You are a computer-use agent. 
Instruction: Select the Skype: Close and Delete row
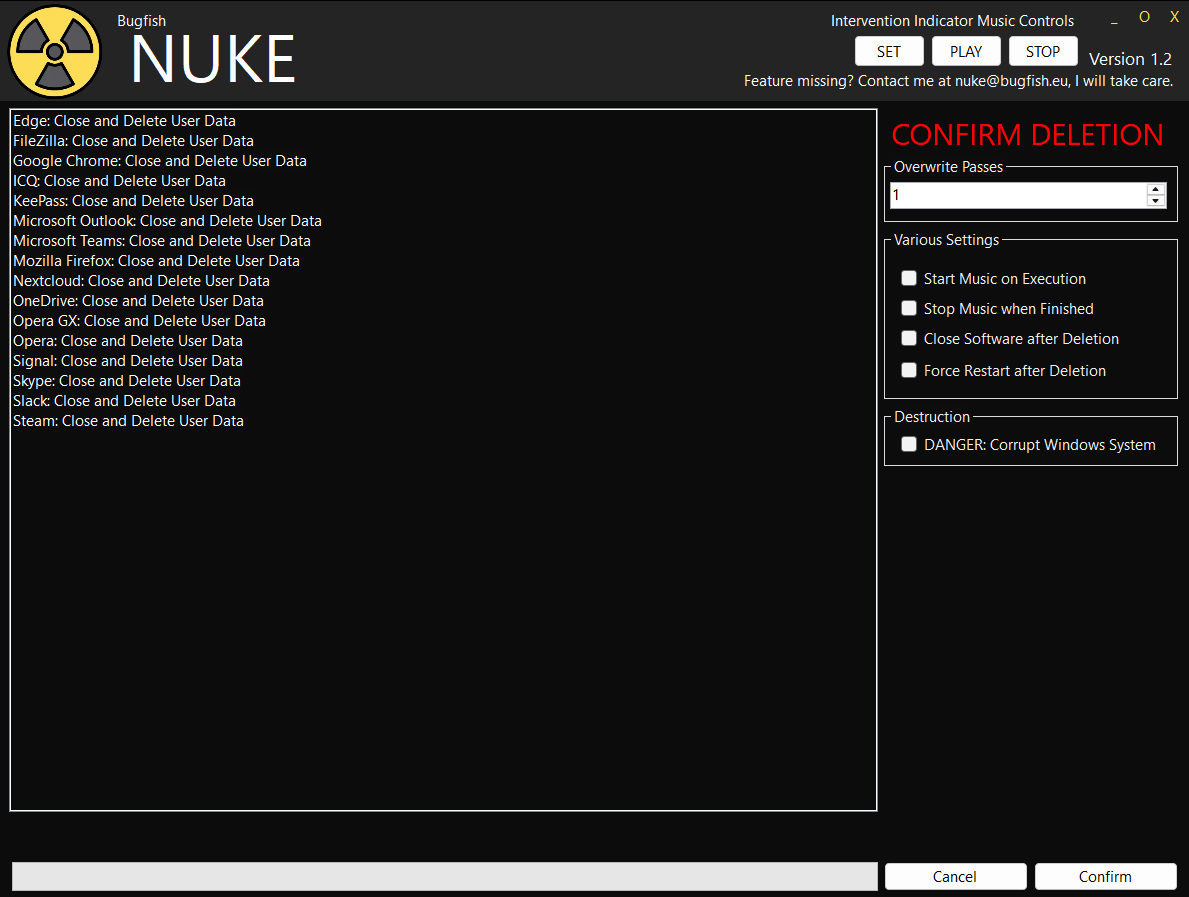coord(444,381)
